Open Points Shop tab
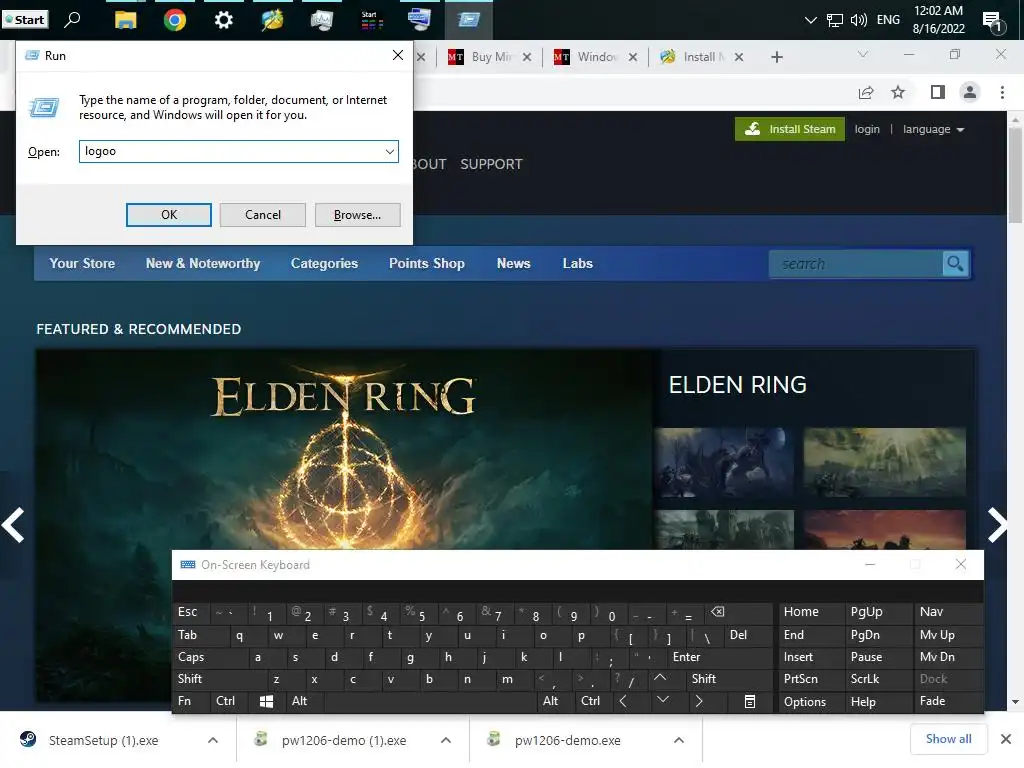Screen dimensions: 1024x768 426,264
